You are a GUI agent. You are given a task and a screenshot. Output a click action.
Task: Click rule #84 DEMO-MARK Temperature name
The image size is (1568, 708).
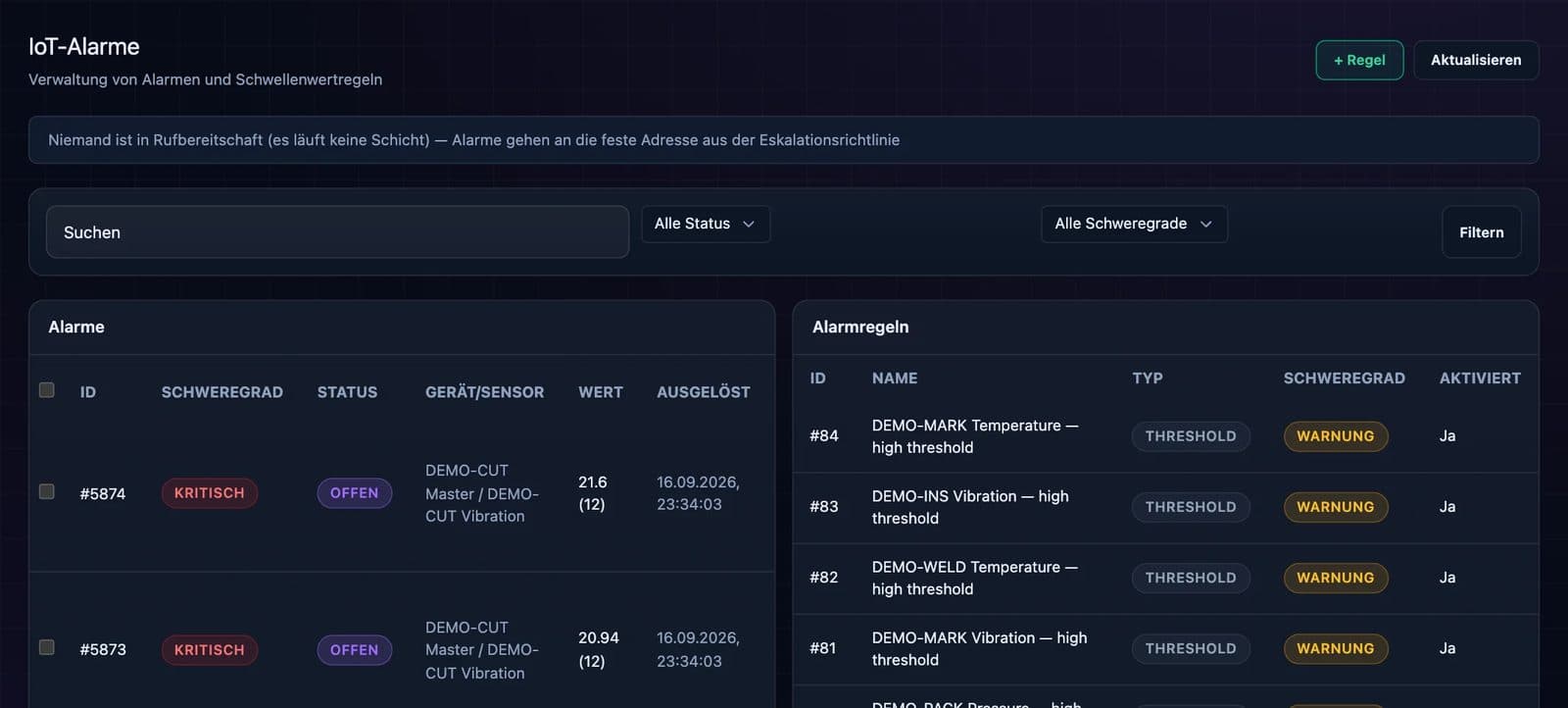point(975,436)
